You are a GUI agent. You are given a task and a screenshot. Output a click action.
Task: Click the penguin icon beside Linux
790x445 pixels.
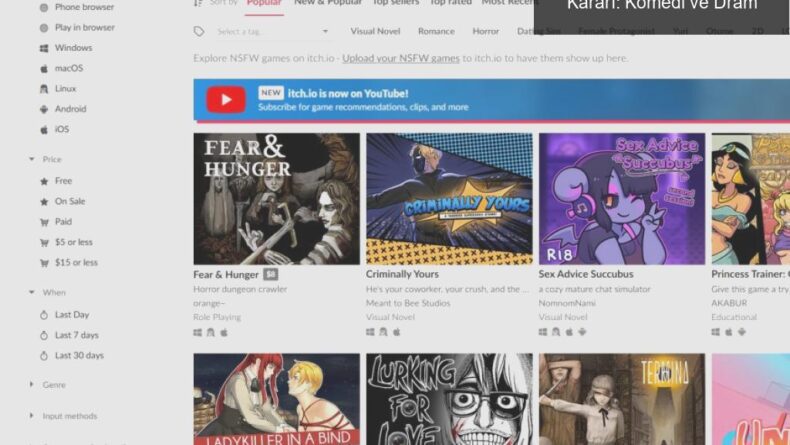tap(44, 89)
